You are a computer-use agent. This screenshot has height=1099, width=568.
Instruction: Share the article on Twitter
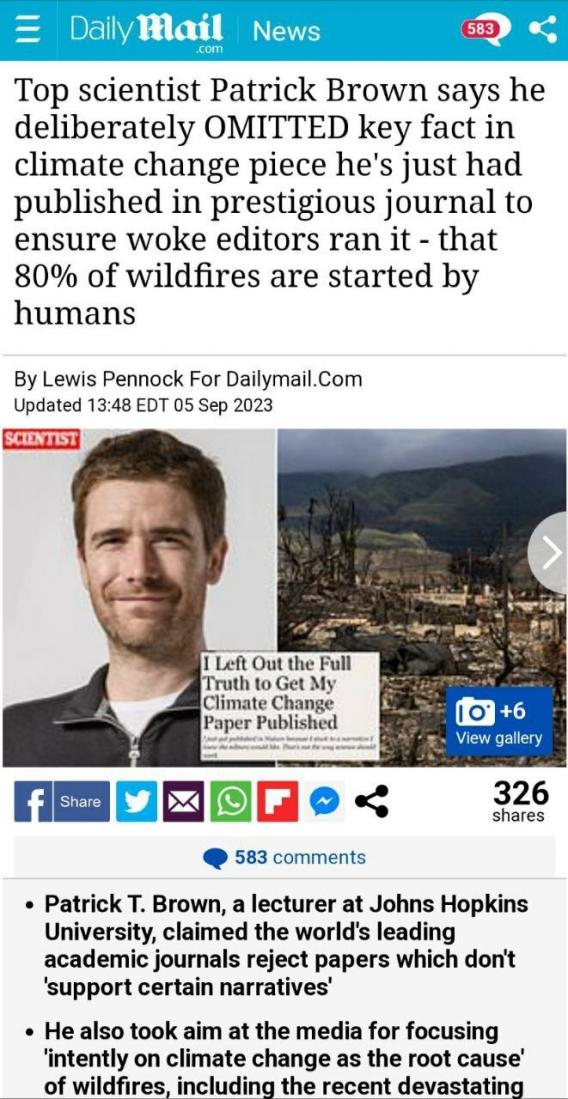pyautogui.click(x=137, y=801)
